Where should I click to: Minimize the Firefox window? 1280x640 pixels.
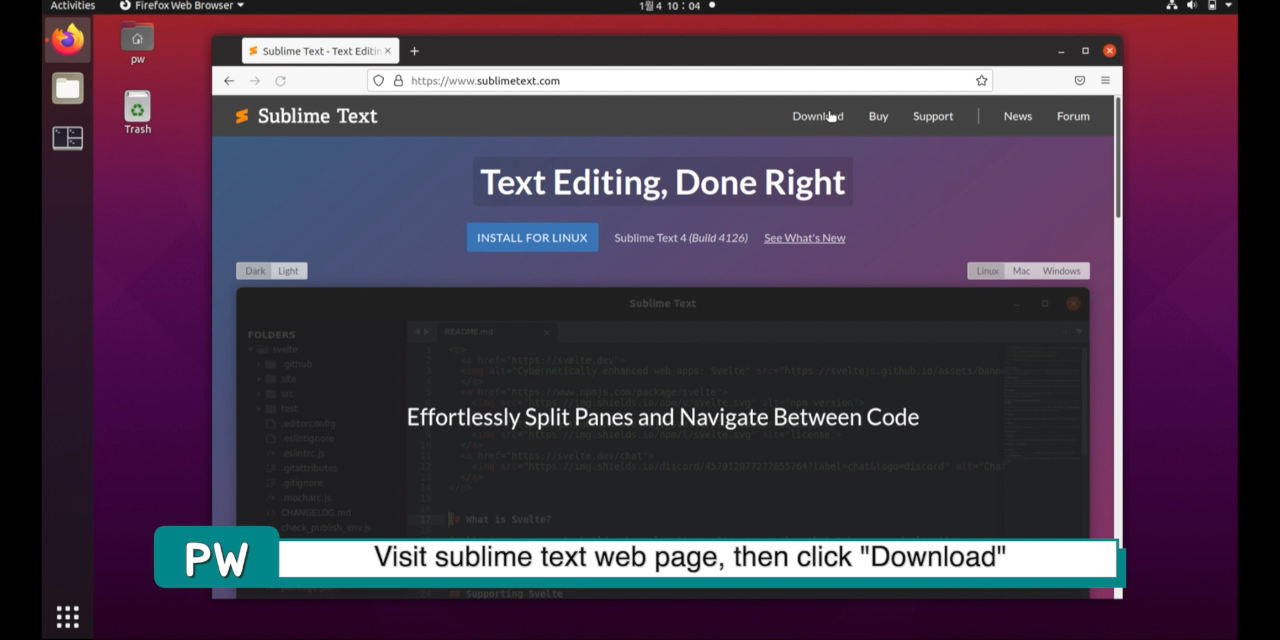tap(1062, 51)
